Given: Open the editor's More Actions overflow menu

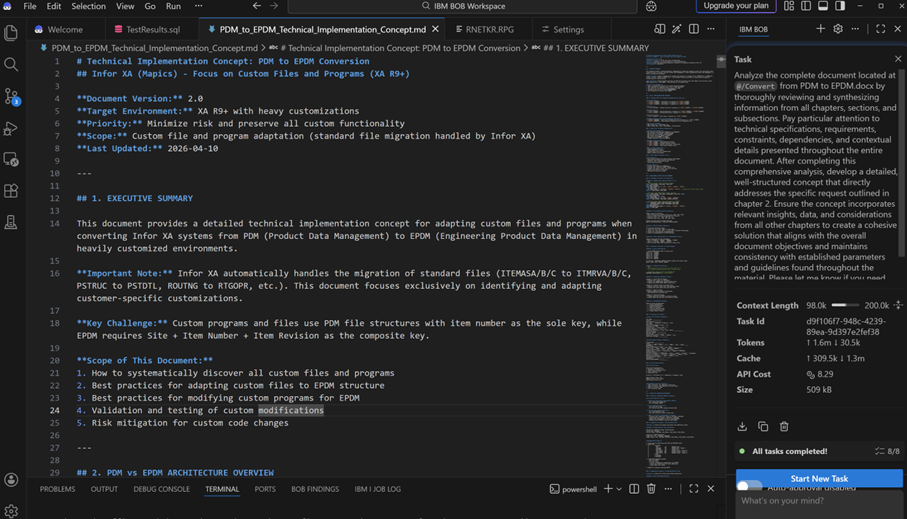Looking at the screenshot, I should [x=711, y=29].
